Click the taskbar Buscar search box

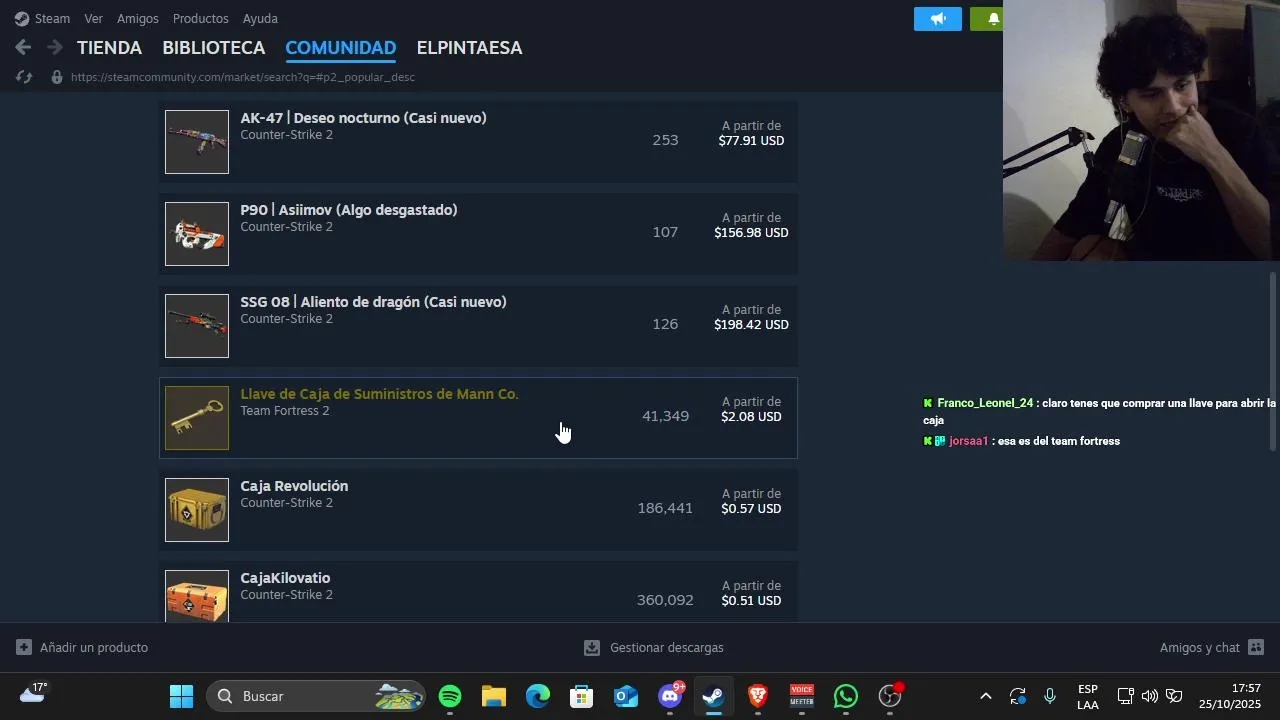point(316,696)
